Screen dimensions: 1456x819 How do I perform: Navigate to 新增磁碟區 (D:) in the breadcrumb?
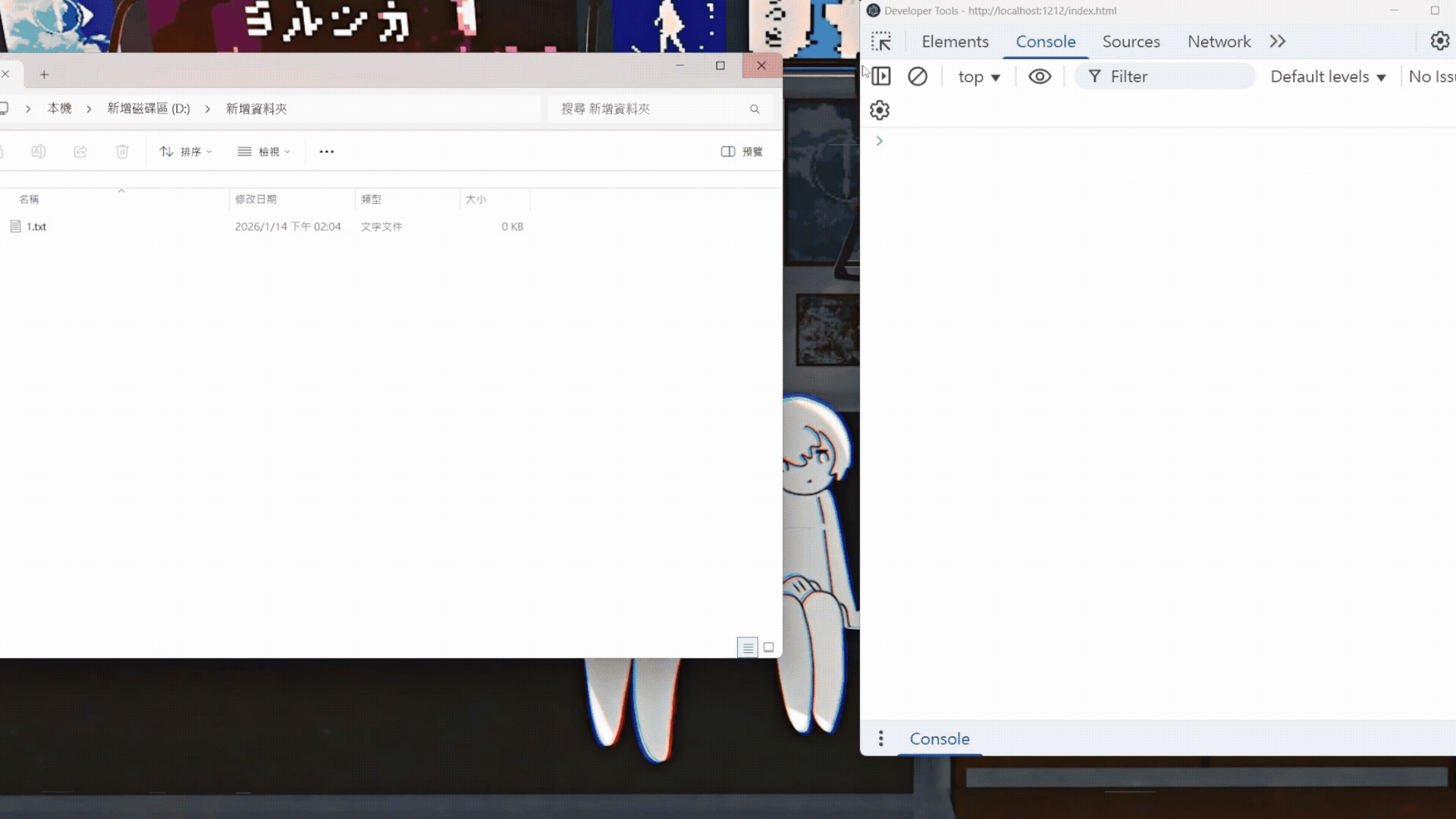pos(148,108)
